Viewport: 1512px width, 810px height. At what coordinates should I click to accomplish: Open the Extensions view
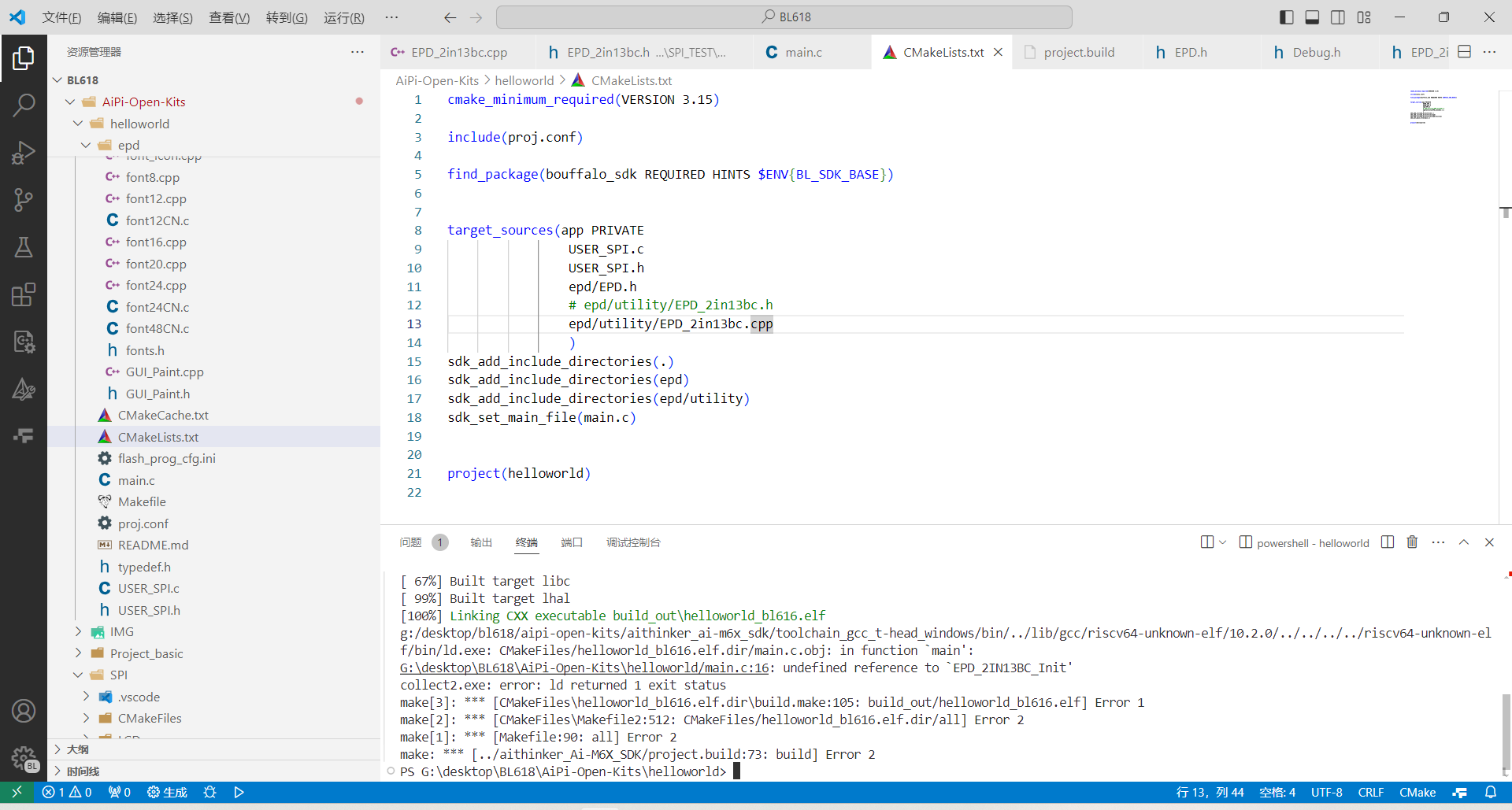24,294
